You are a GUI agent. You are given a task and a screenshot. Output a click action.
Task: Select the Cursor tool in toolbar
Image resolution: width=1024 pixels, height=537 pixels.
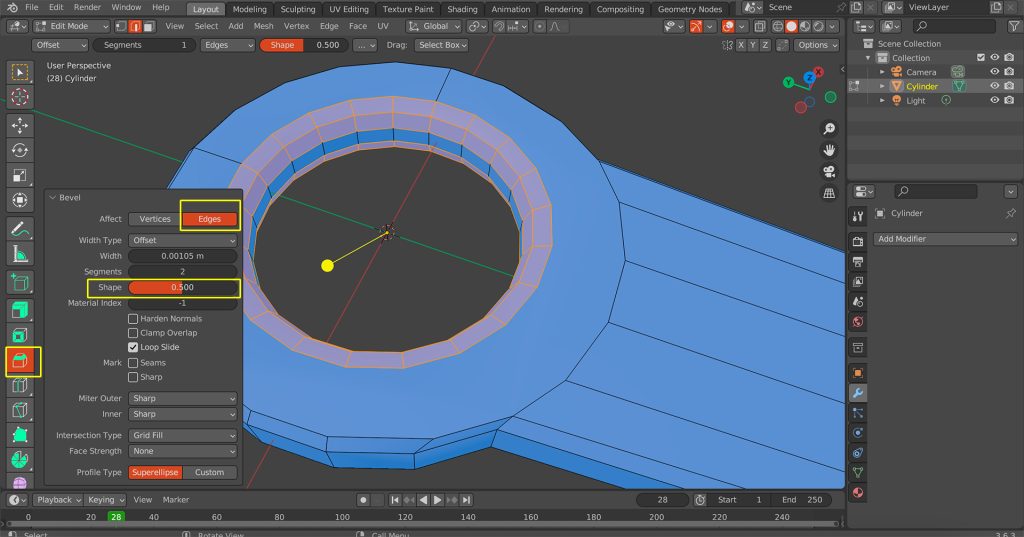pos(20,97)
